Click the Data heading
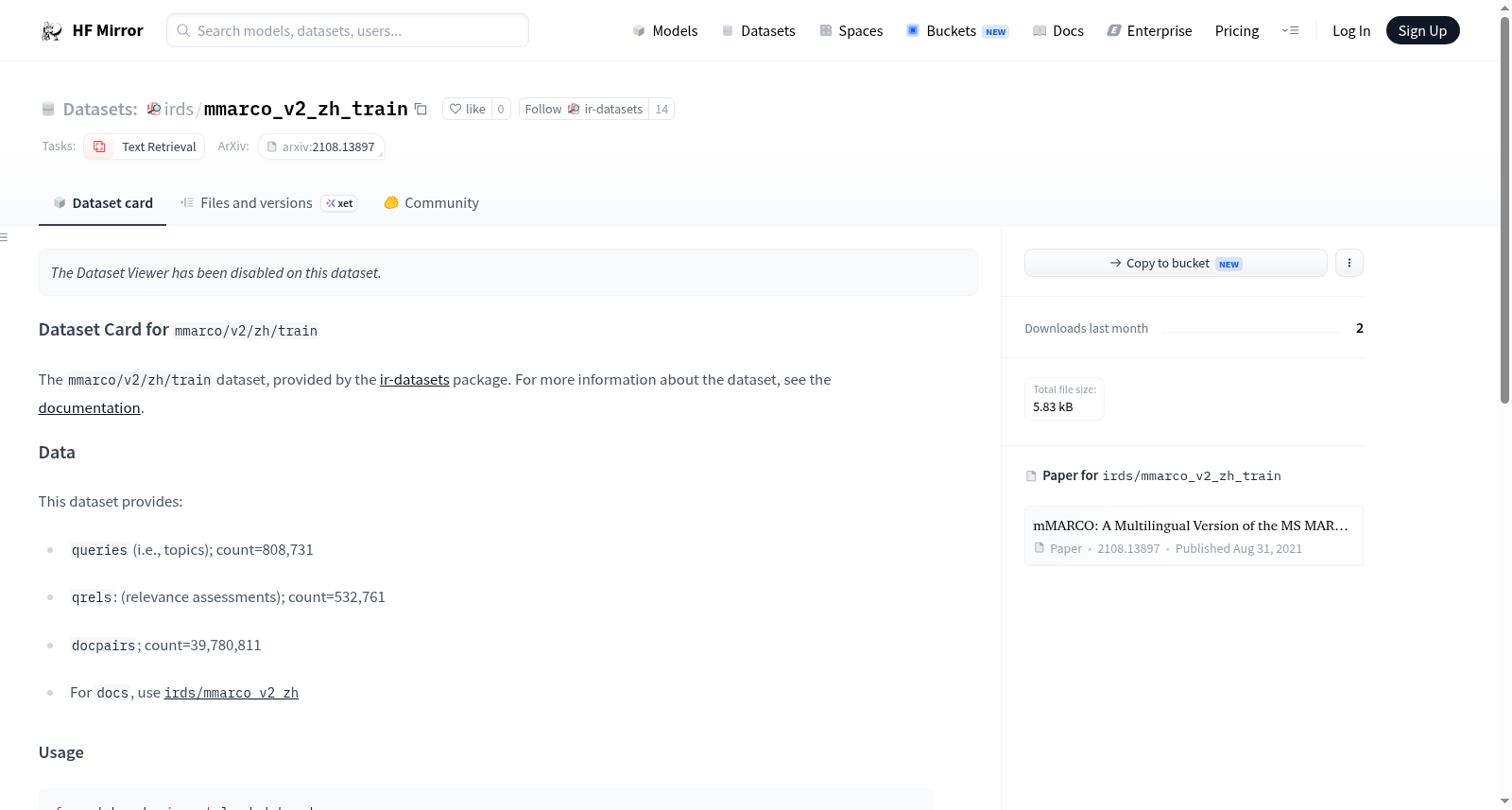 point(57,453)
